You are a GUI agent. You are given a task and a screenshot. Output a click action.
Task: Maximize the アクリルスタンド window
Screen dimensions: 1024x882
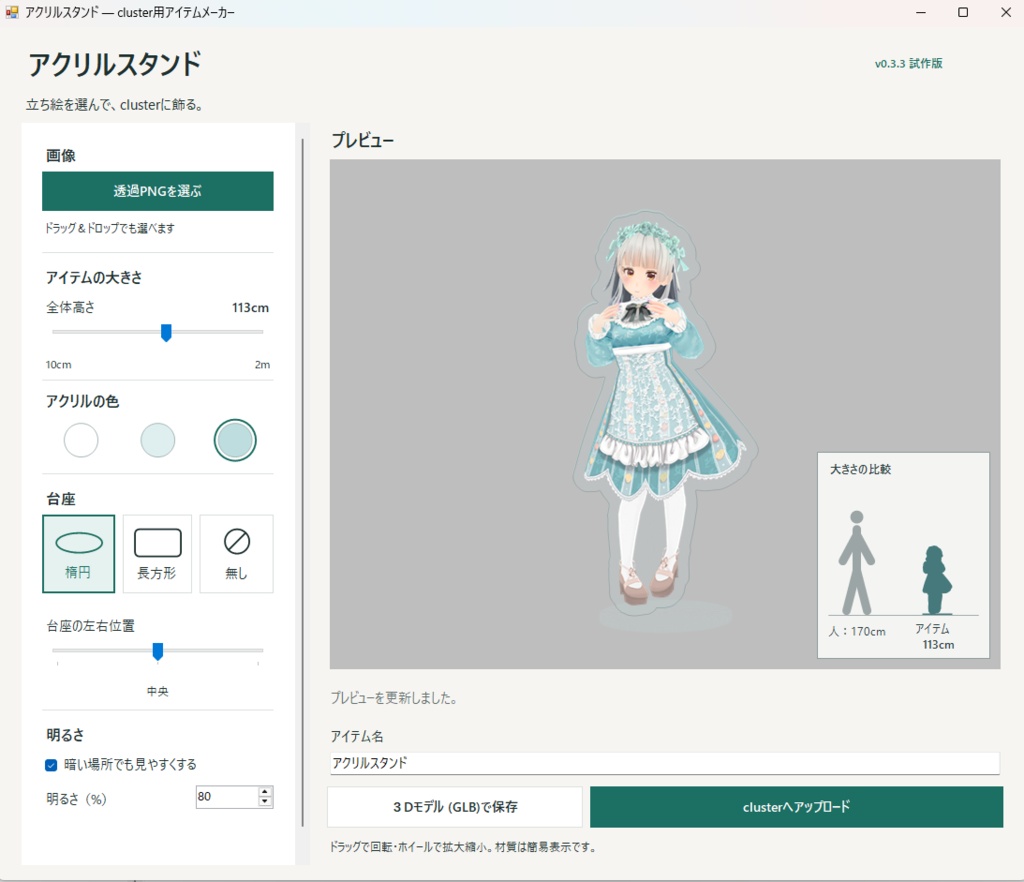pyautogui.click(x=963, y=12)
